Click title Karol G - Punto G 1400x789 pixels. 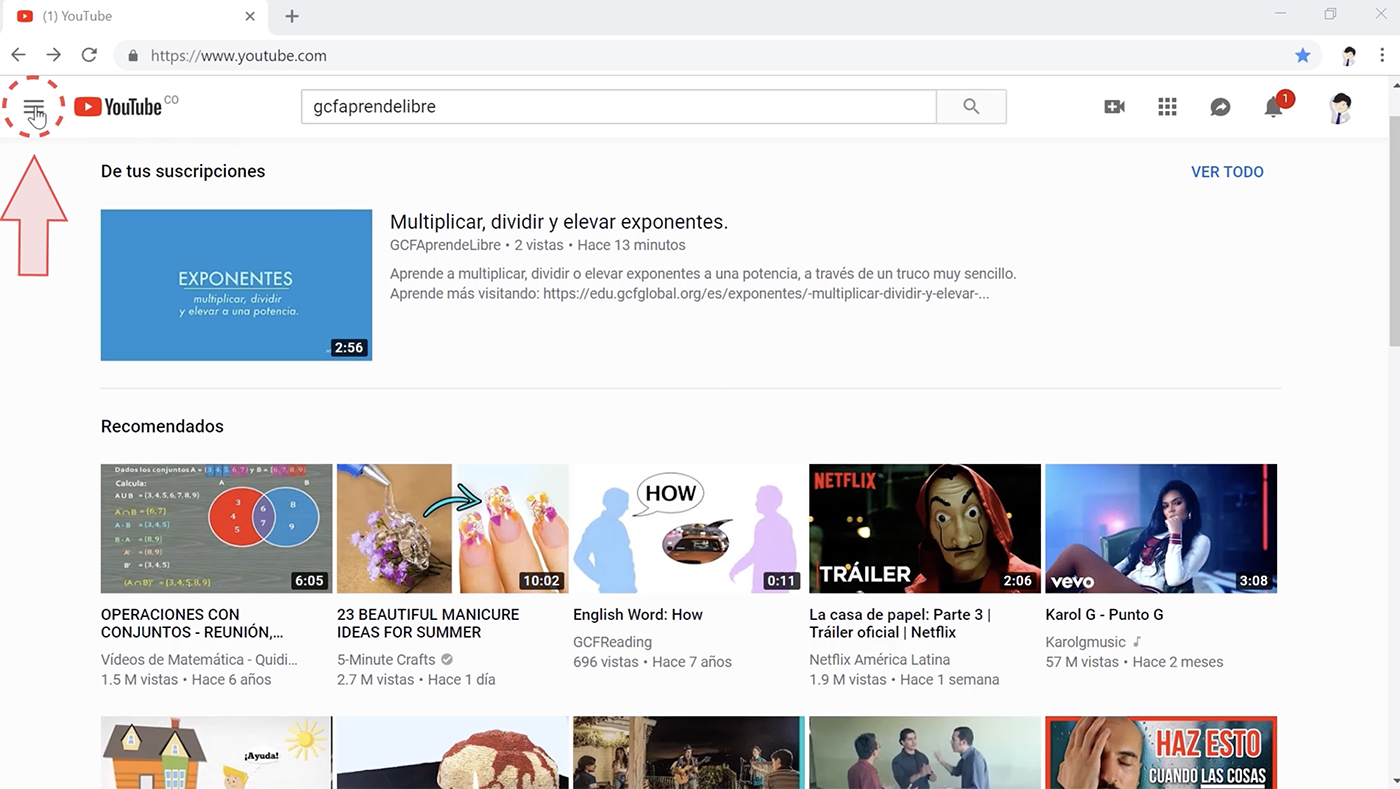pos(1104,615)
